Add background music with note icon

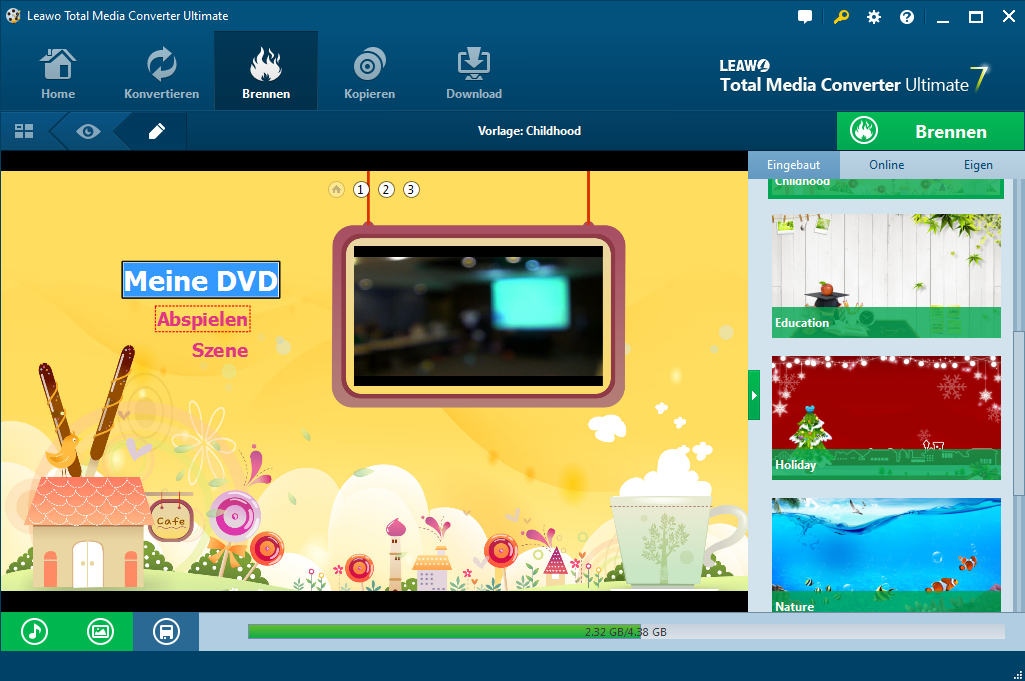point(34,632)
